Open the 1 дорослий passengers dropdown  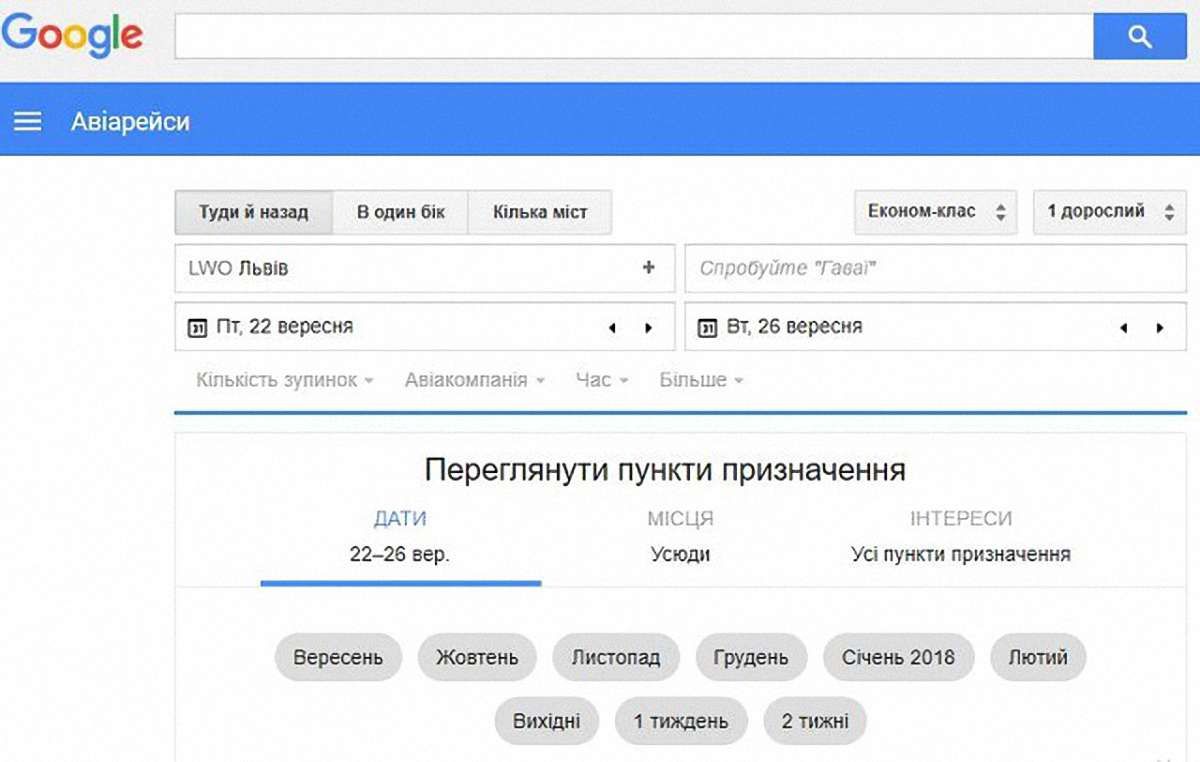pos(1110,212)
